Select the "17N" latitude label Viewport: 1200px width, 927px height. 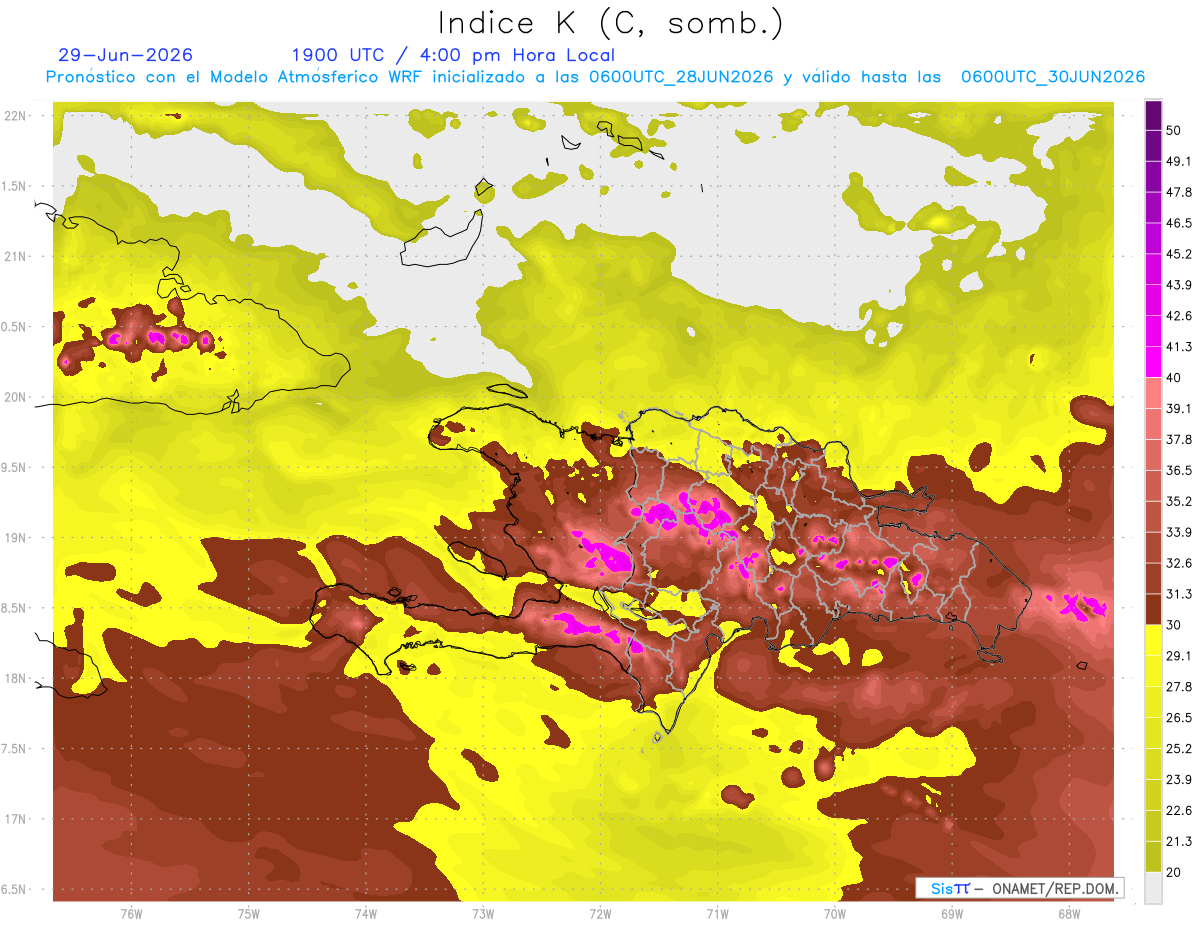[x=17, y=819]
